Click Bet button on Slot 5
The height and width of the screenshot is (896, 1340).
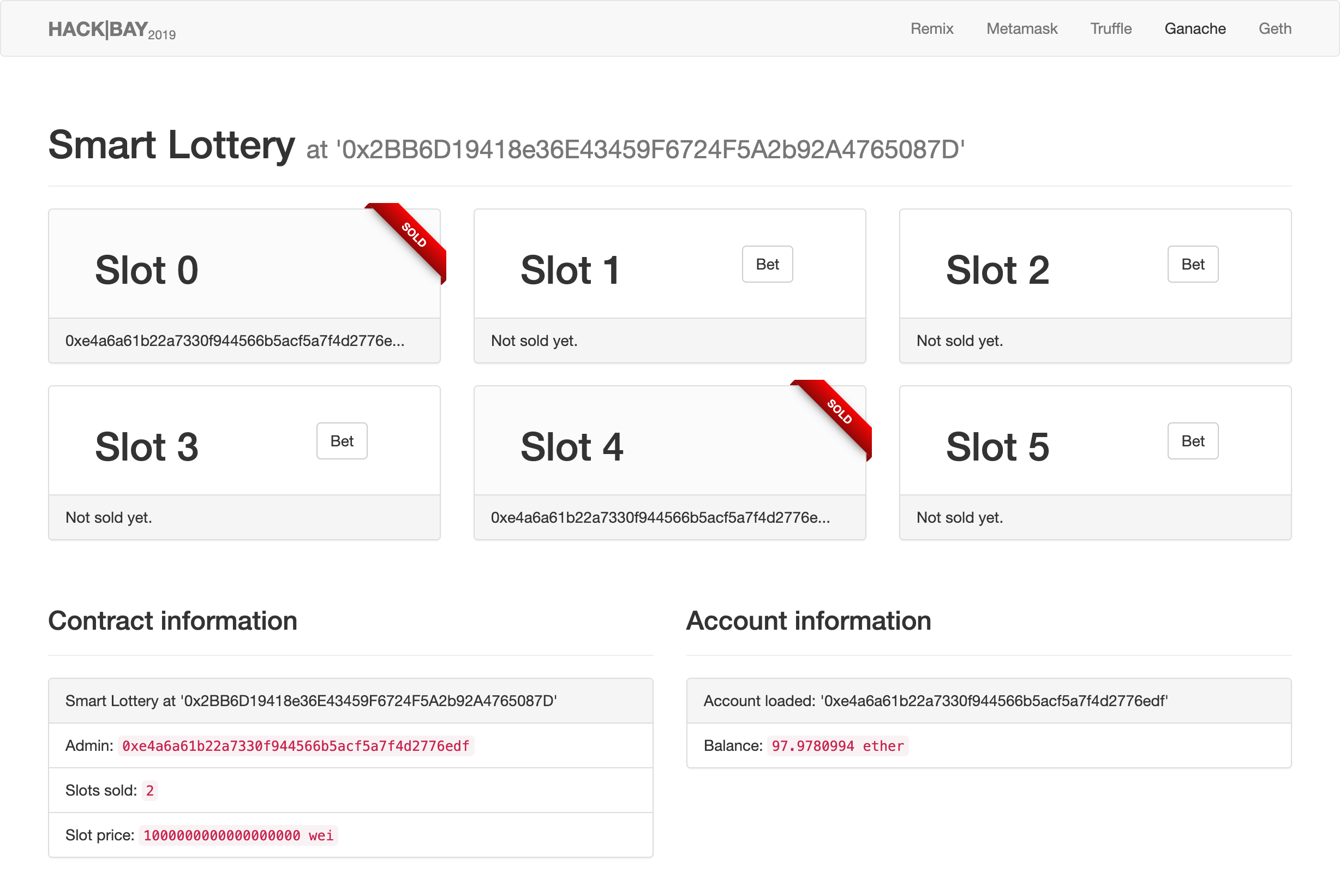[1193, 440]
